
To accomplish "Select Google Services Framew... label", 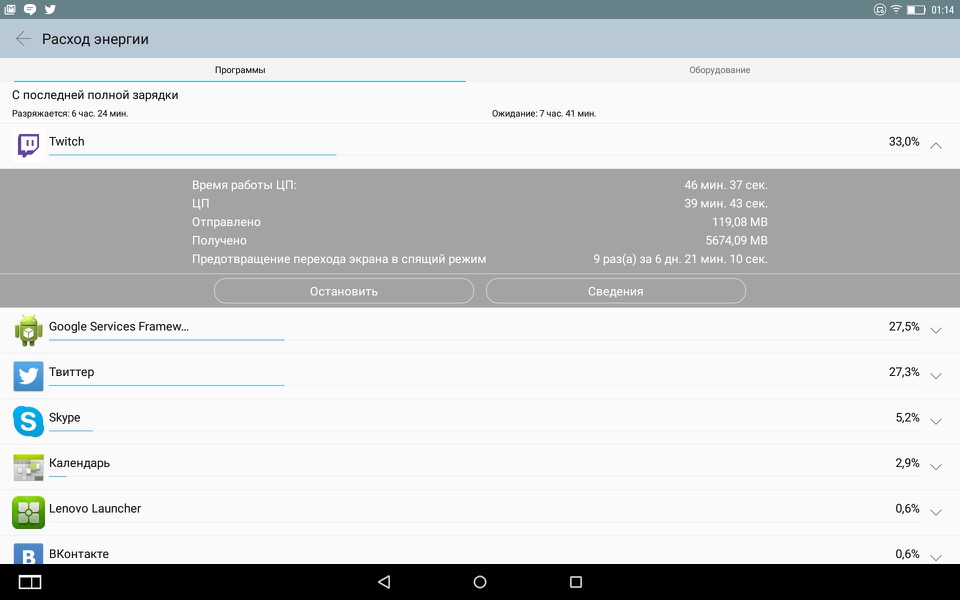I will 119,326.
